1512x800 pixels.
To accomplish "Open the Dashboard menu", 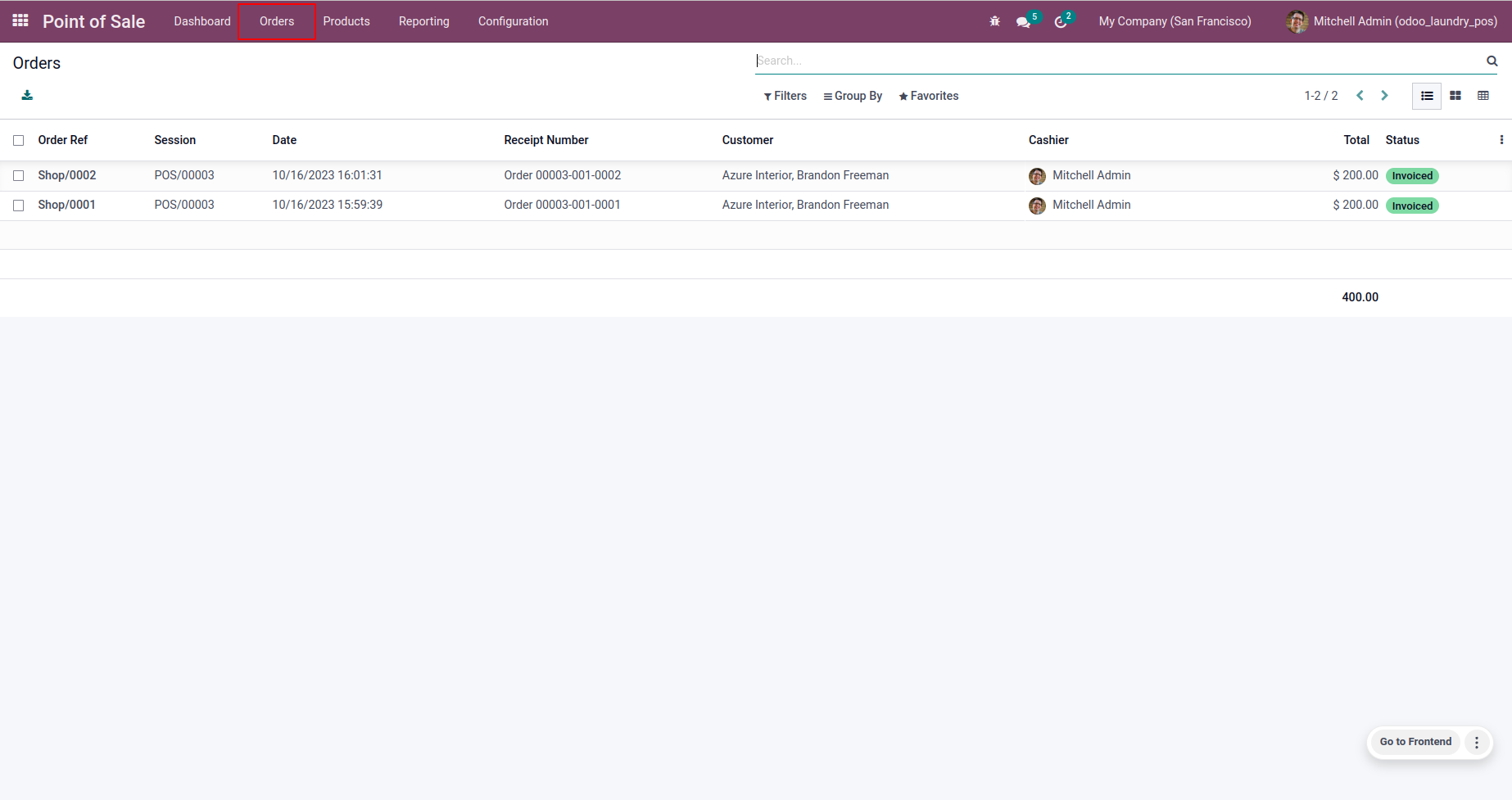I will 202,21.
